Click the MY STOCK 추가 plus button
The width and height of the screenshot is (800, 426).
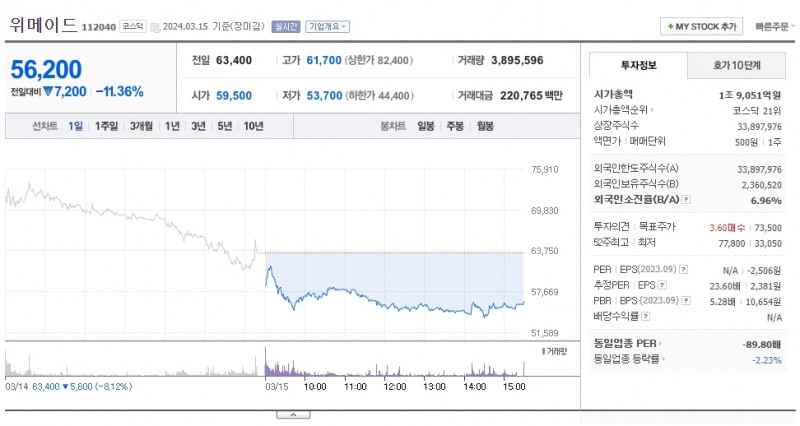[700, 26]
